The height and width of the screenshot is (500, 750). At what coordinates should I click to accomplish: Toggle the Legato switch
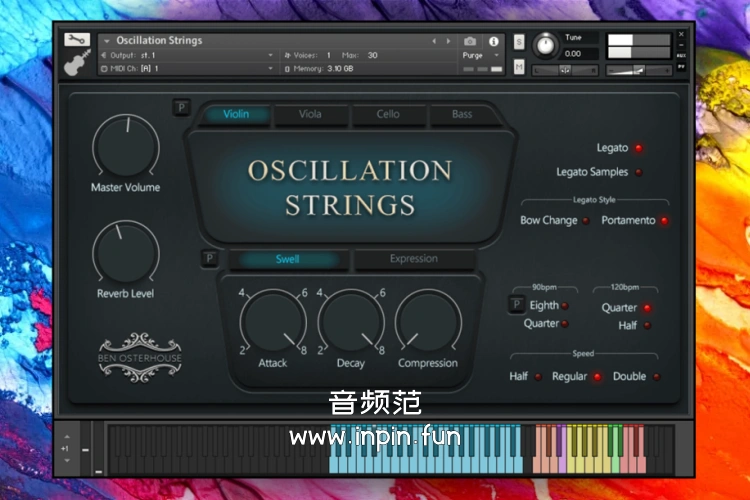[638, 148]
